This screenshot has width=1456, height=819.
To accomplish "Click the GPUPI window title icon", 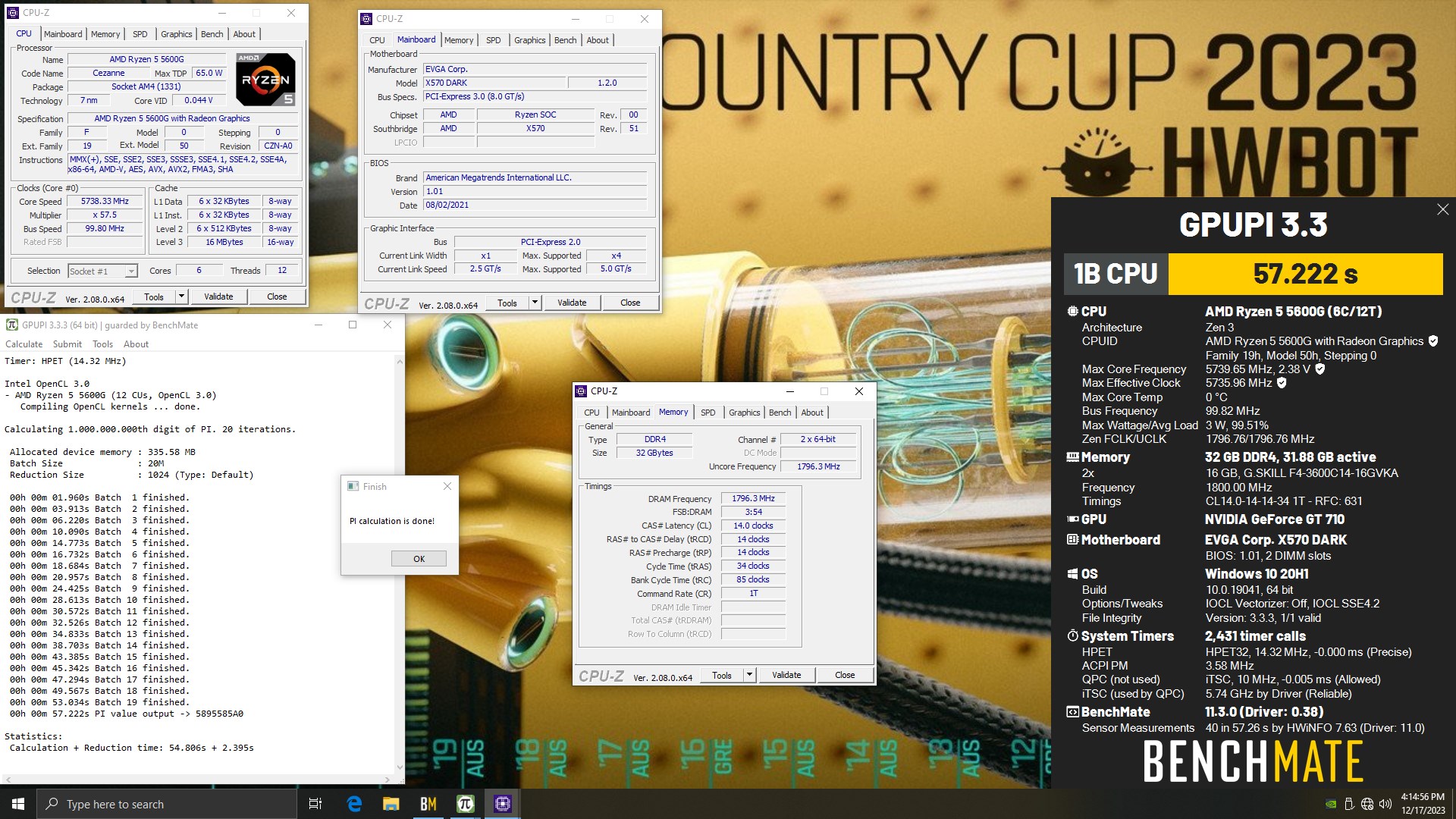I will click(12, 325).
